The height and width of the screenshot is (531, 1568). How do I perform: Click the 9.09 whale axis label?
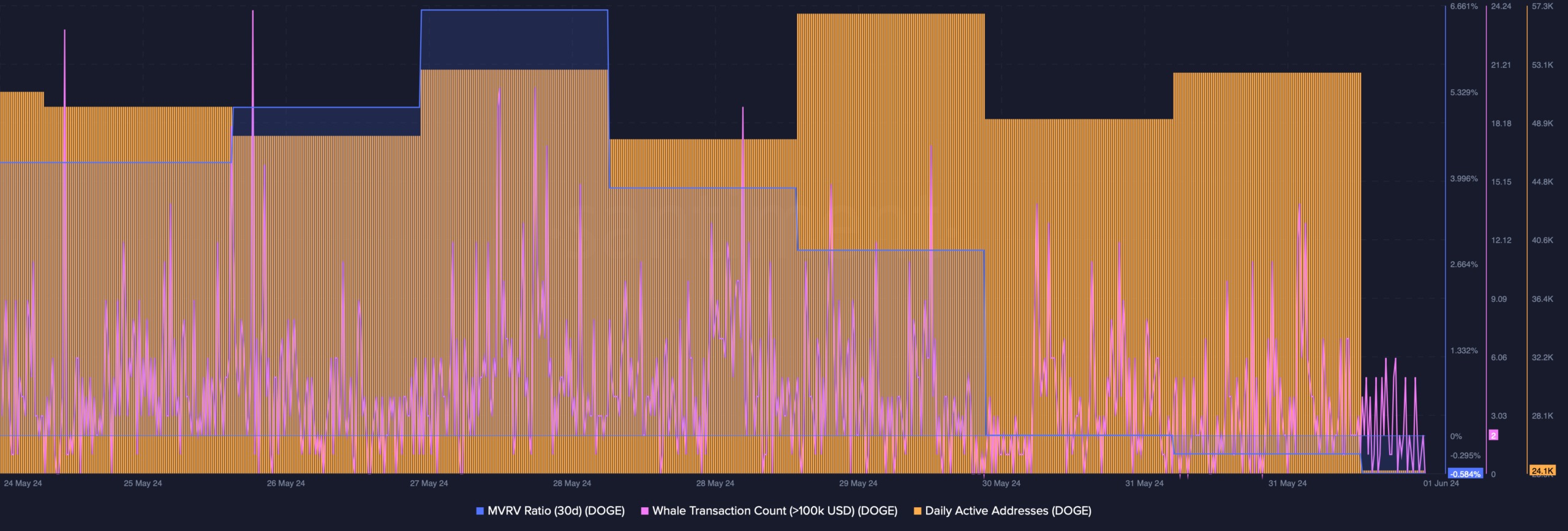point(1499,299)
